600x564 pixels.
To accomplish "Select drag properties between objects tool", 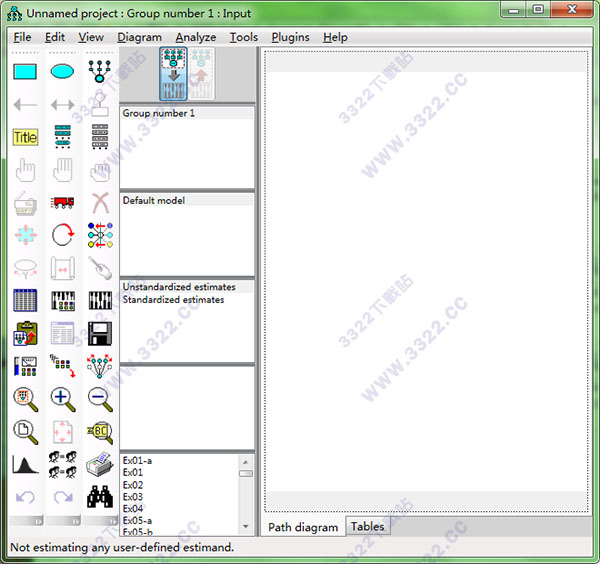I will tap(62, 366).
